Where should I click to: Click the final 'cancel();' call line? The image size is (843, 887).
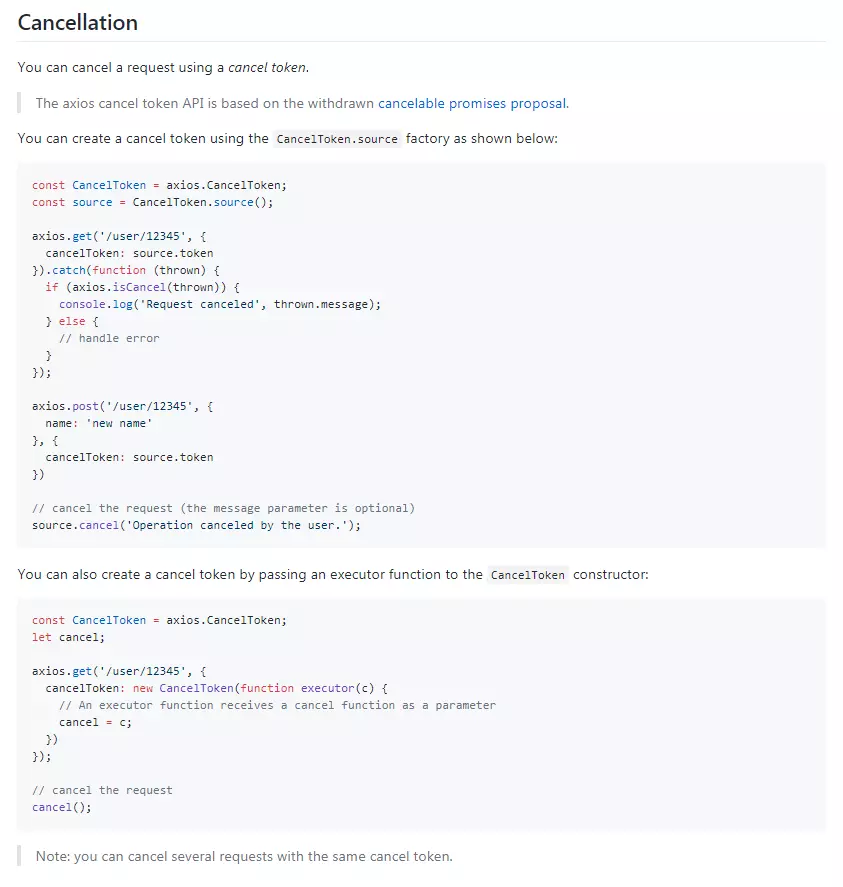pos(61,807)
